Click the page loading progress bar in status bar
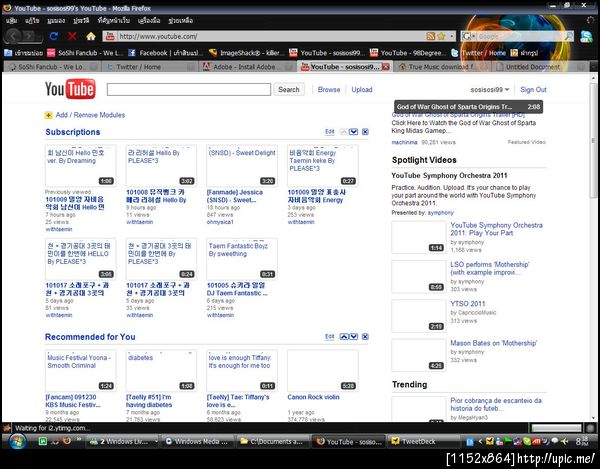The height and width of the screenshot is (469, 600). click(557, 428)
